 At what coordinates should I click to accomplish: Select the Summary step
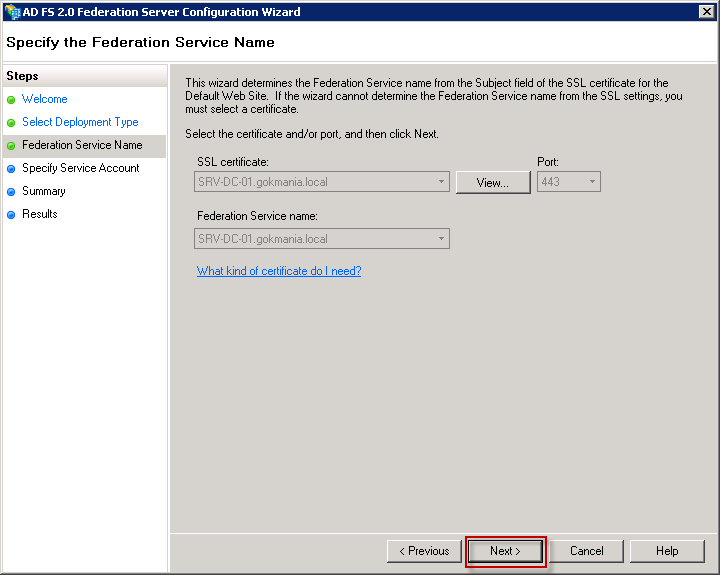[x=44, y=191]
